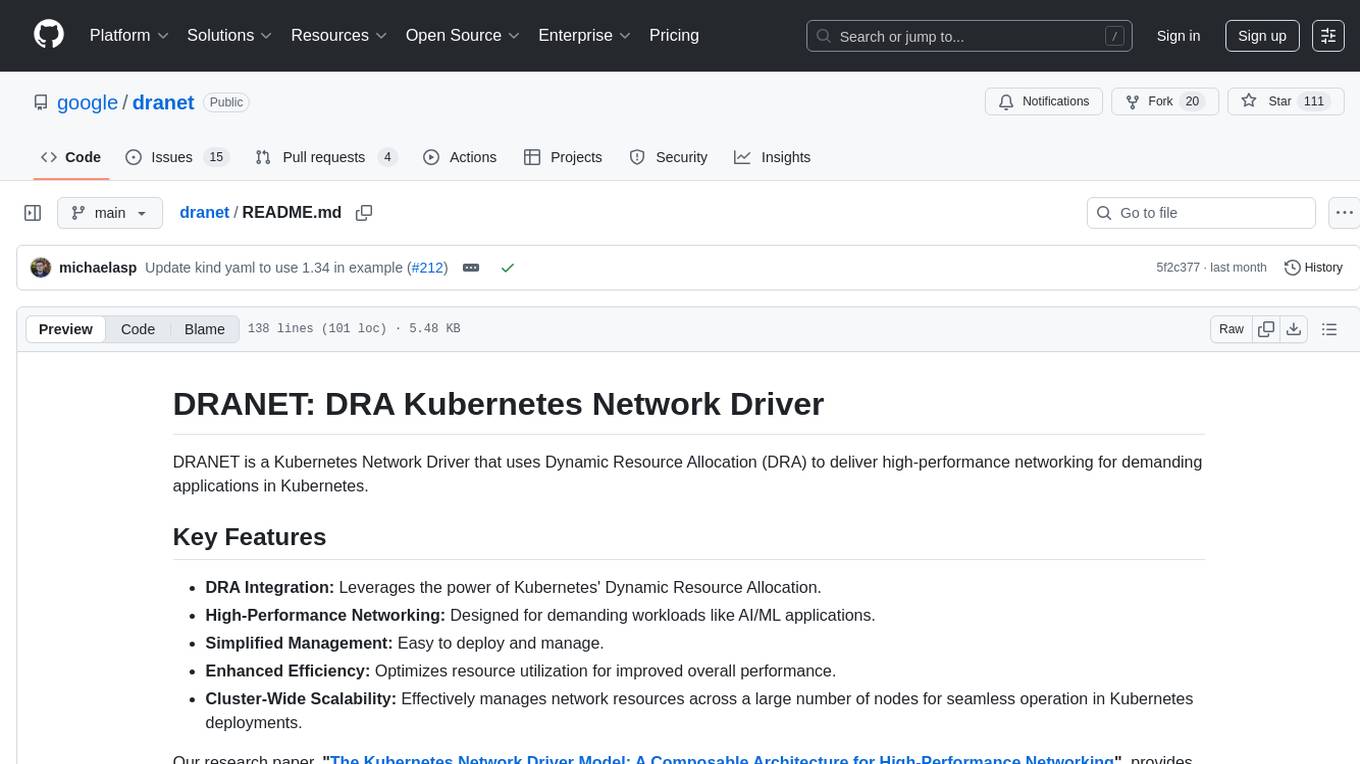Select the Code tab

(x=71, y=157)
